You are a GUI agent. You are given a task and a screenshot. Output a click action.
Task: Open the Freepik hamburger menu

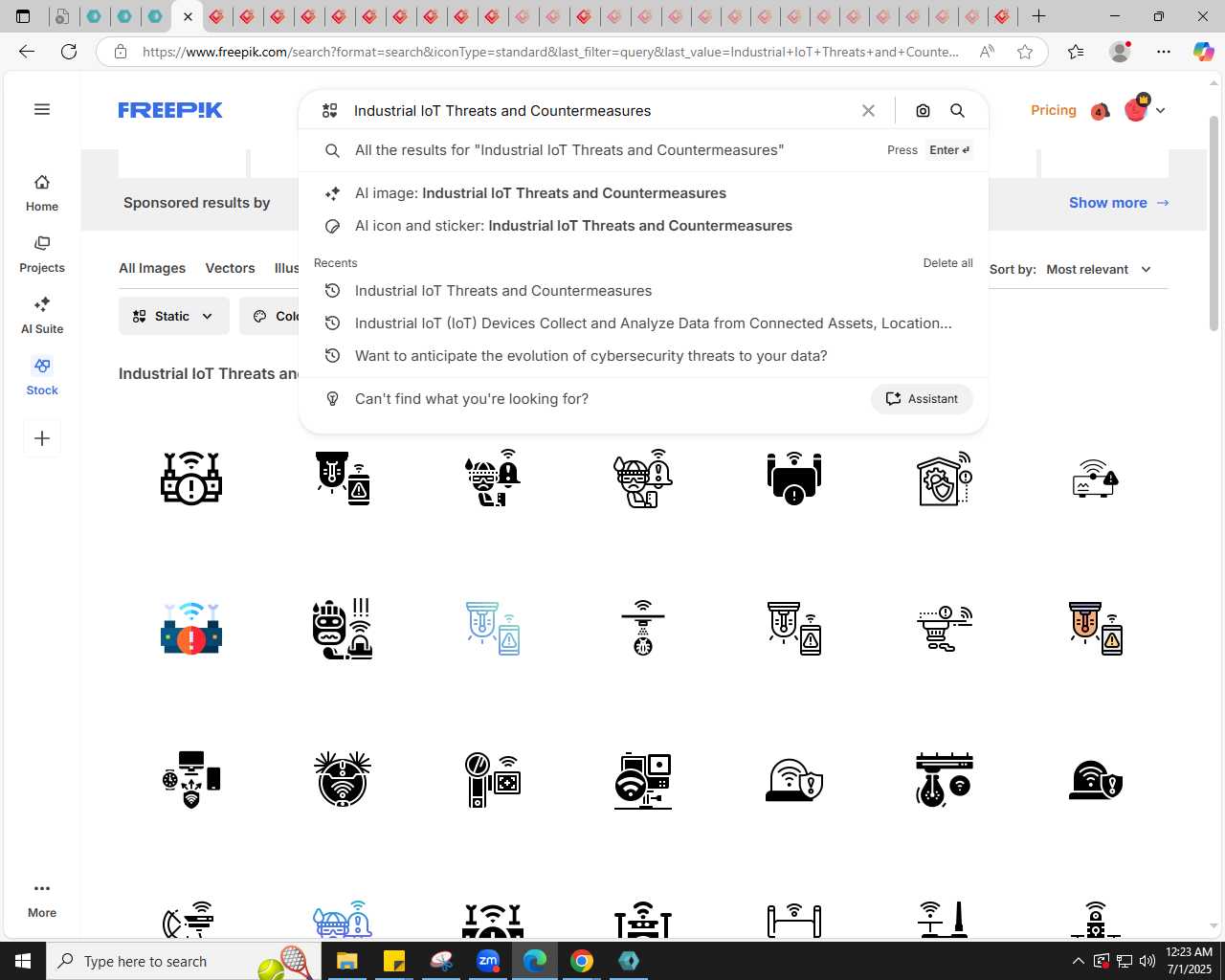pyautogui.click(x=42, y=109)
